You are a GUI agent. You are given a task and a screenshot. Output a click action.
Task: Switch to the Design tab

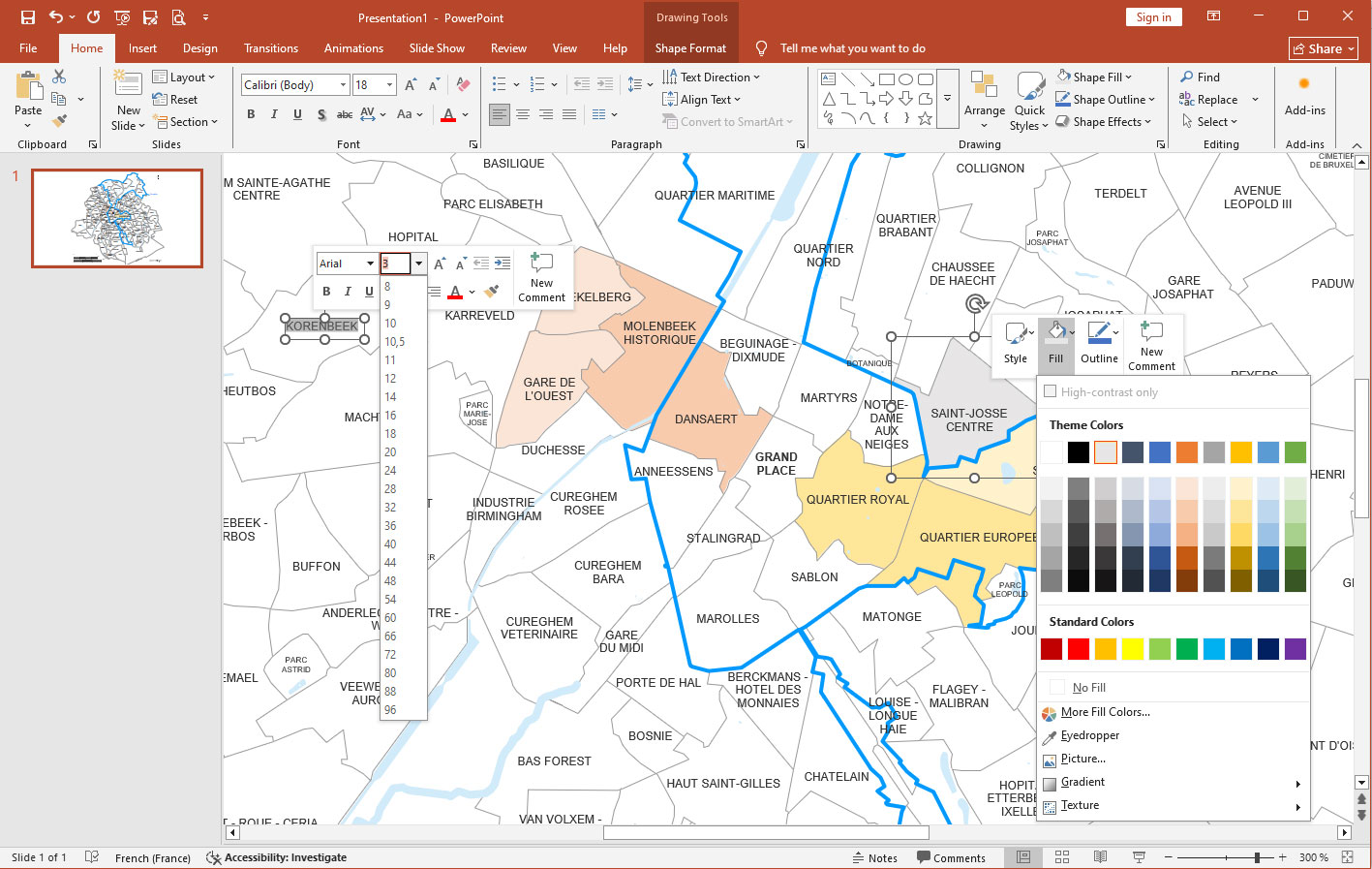(x=199, y=47)
